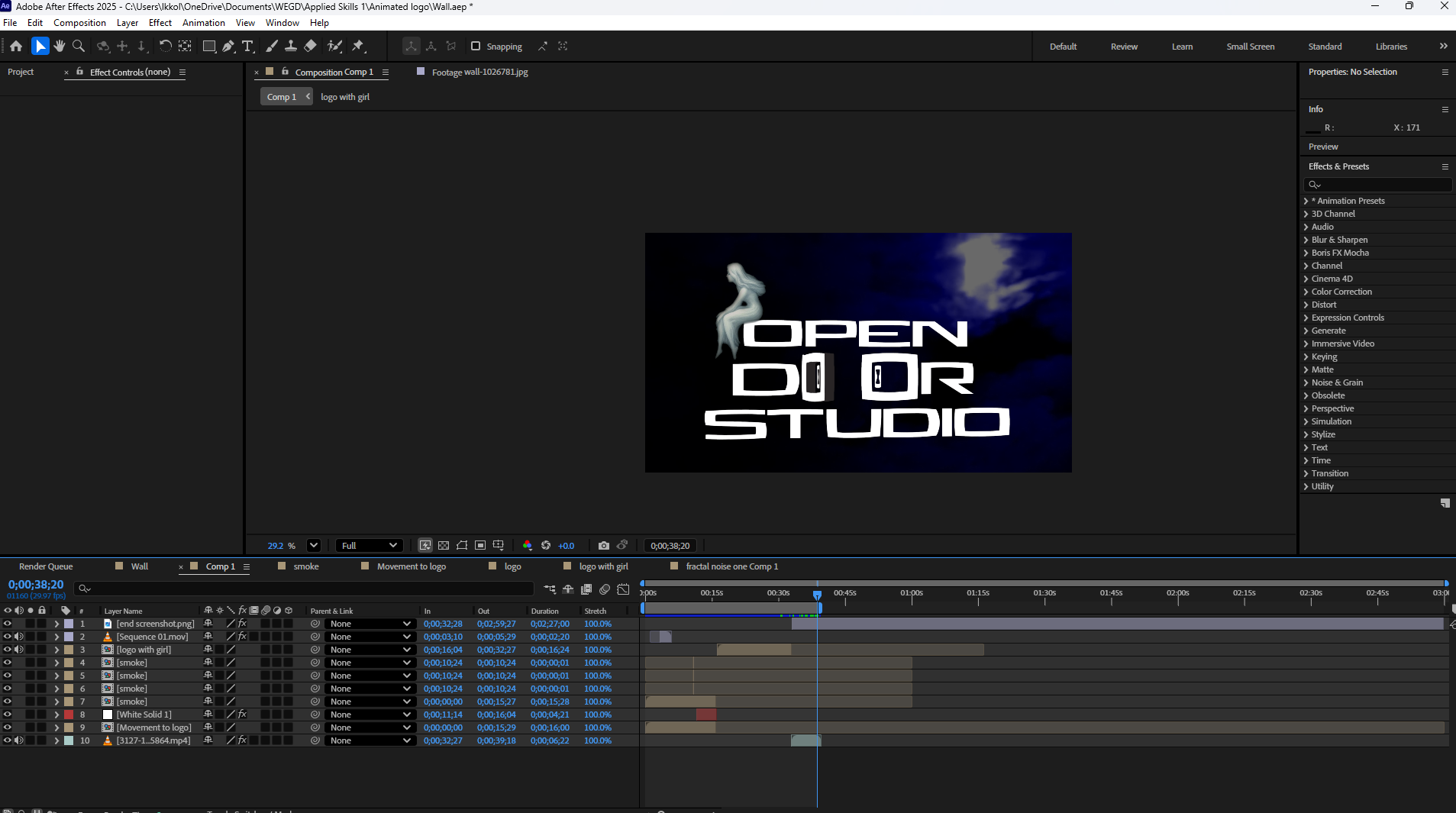This screenshot has width=1456, height=813.
Task: Select the Selection (arrow) tool
Action: click(x=40, y=46)
